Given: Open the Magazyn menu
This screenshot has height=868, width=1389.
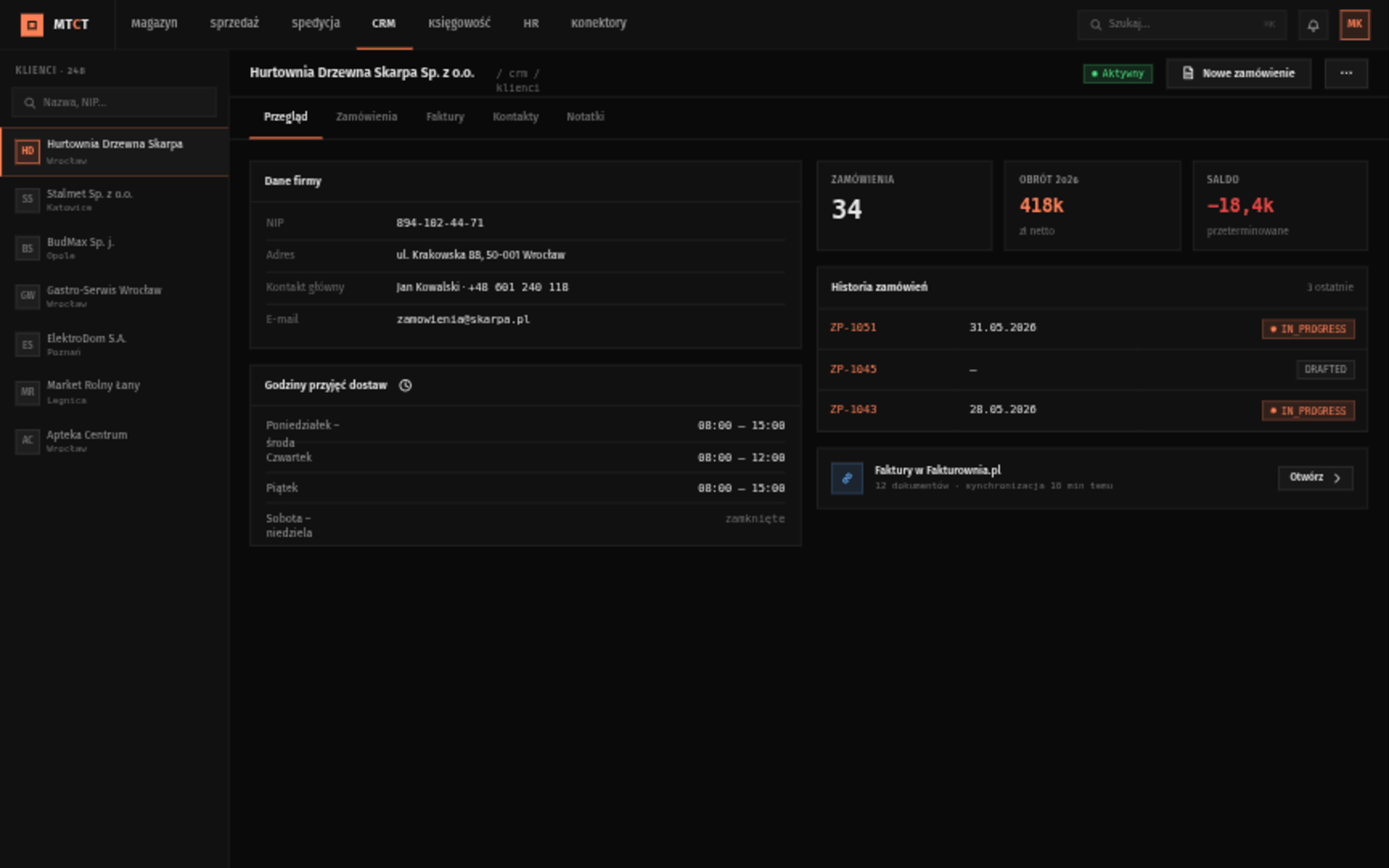Looking at the screenshot, I should coord(155,23).
